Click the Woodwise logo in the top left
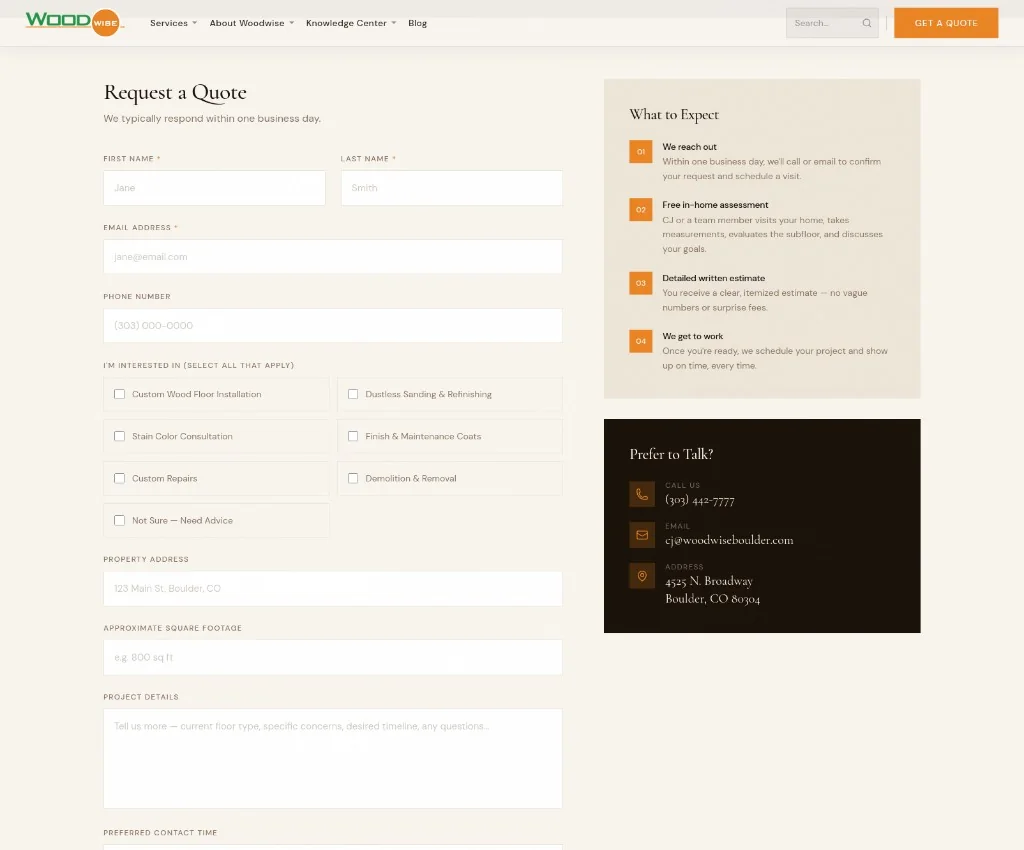This screenshot has width=1024, height=850. click(x=70, y=22)
